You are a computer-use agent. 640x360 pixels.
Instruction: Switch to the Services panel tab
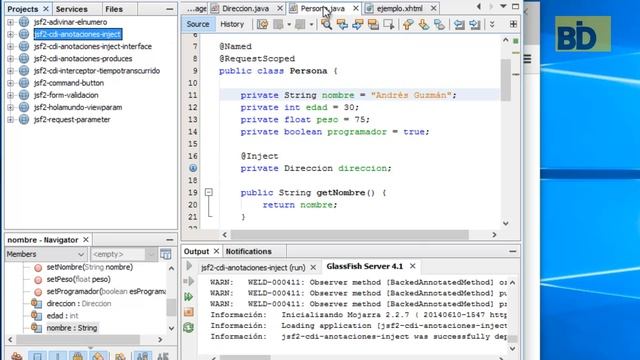click(71, 9)
